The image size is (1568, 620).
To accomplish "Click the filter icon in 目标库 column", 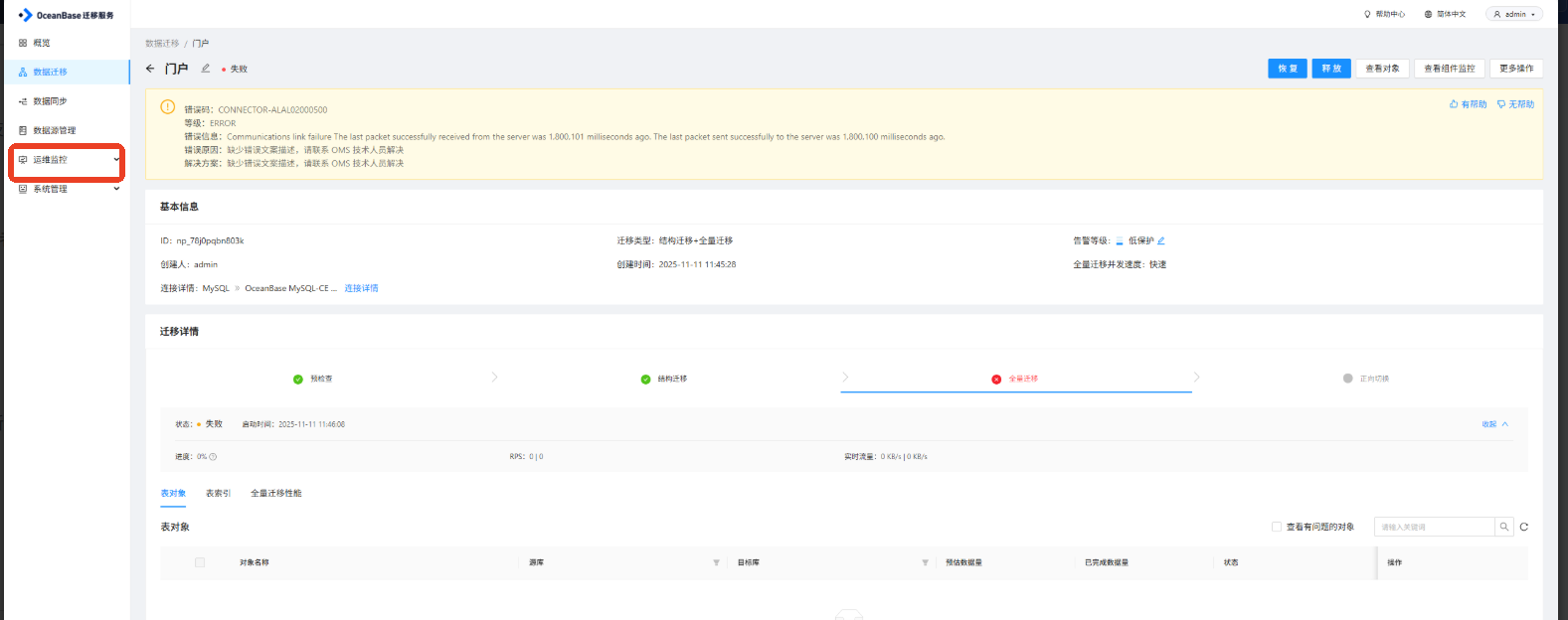I will tap(925, 562).
